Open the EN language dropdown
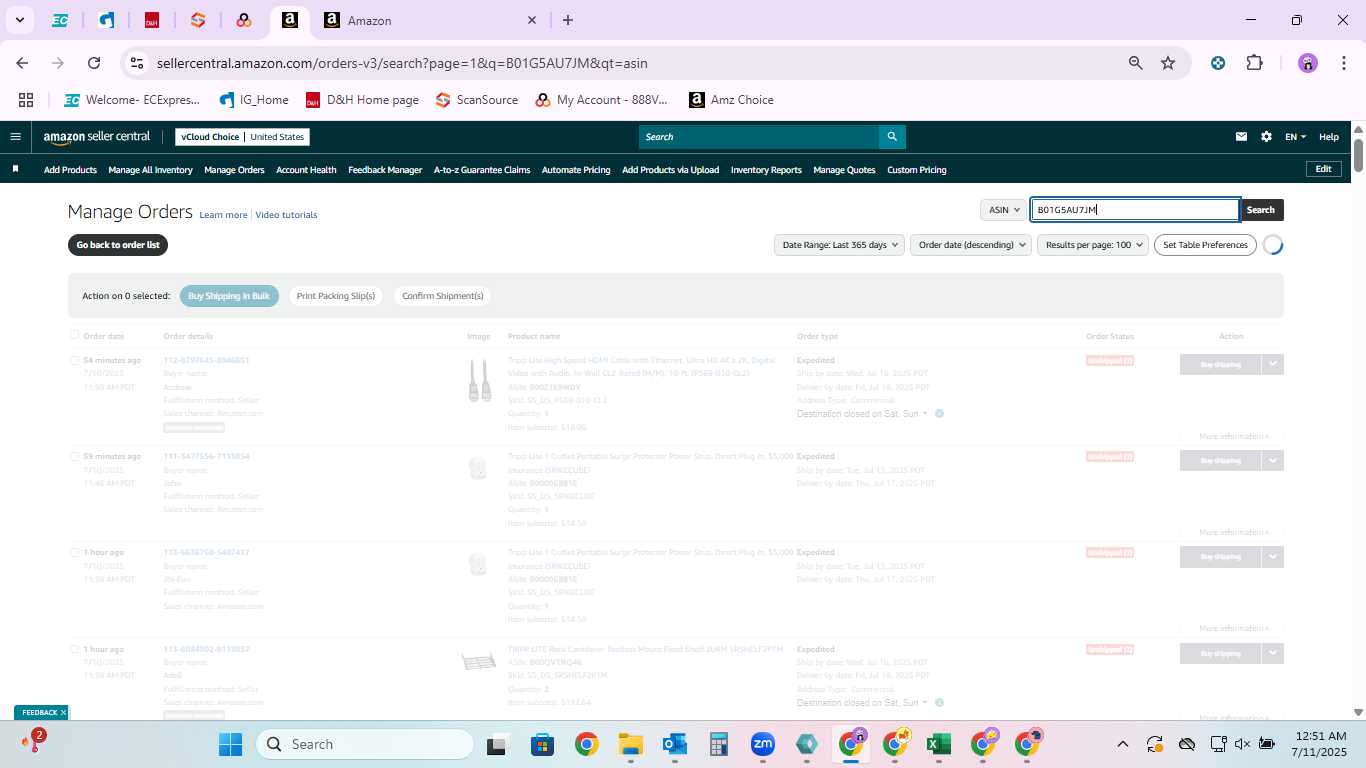Screen dimensions: 1366x768 click(x=1295, y=137)
